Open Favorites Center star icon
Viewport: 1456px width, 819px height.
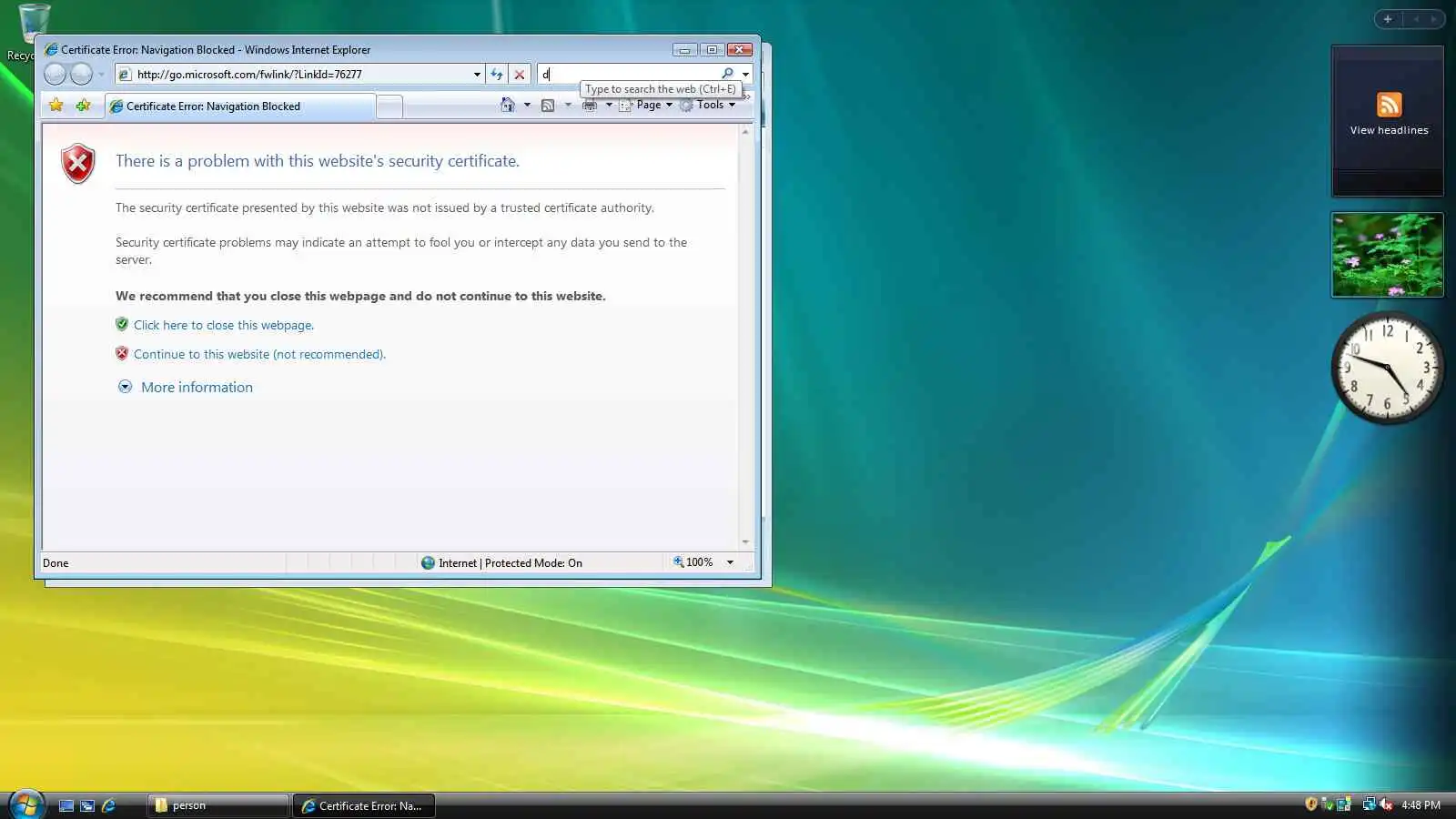[56, 106]
